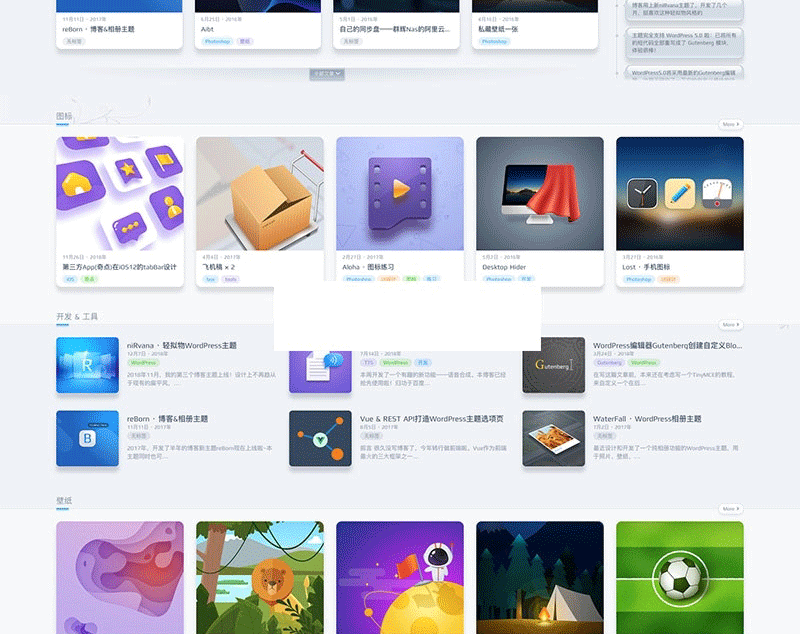Open niRvana · 轻拟物WordPress主题 title
Image resolution: width=800 pixels, height=634 pixels.
[x=182, y=345]
